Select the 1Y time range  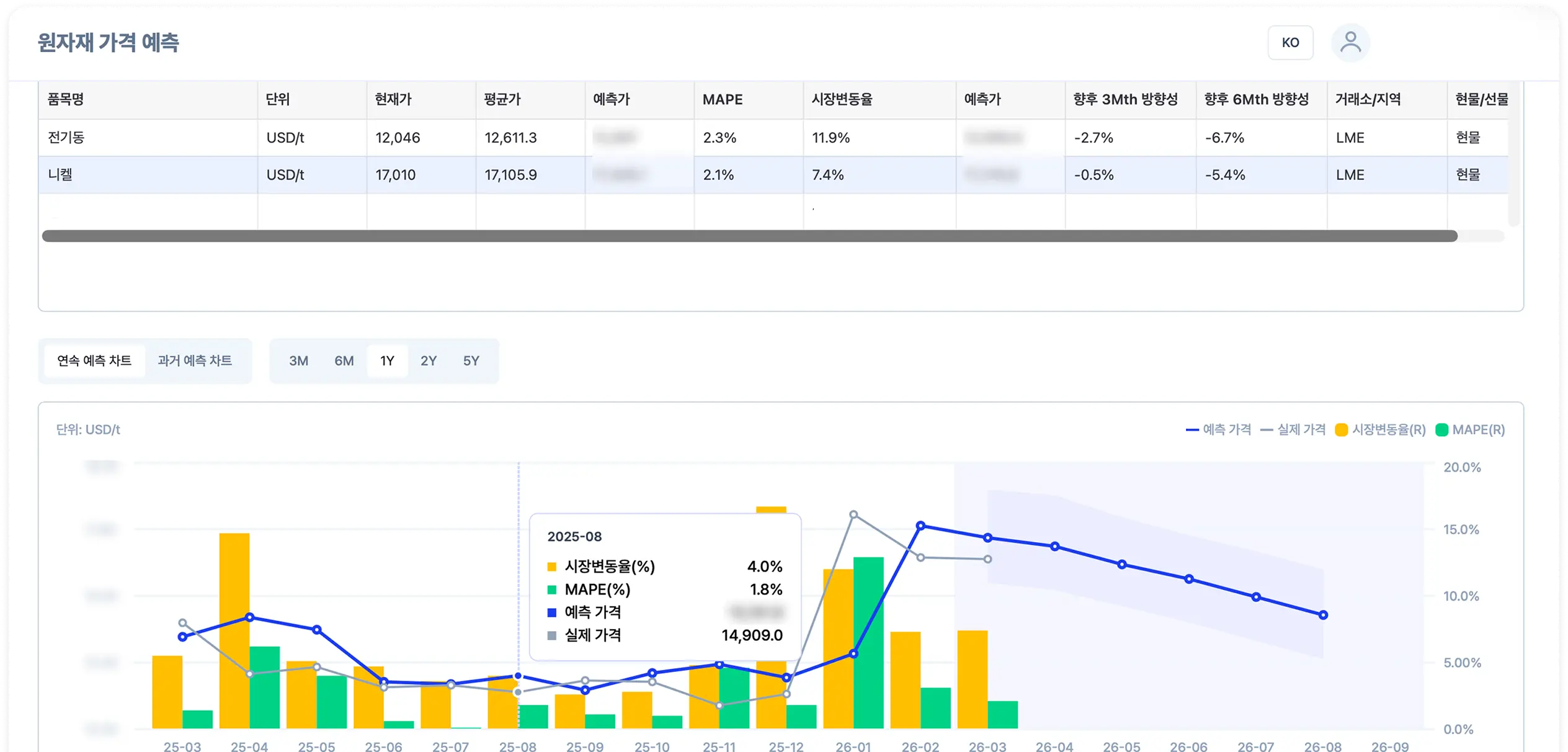pyautogui.click(x=387, y=360)
